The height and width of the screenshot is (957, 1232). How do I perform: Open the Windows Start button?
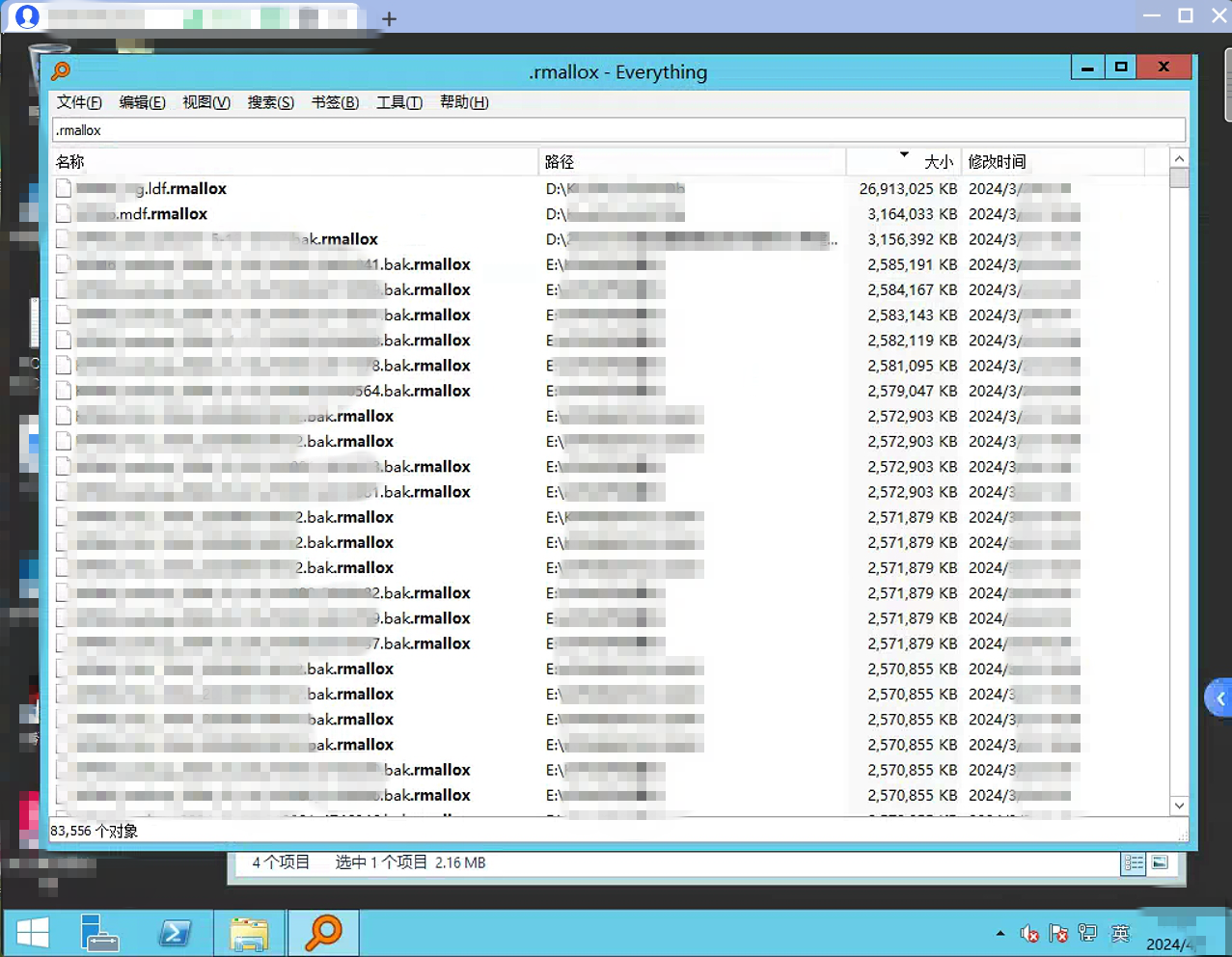click(33, 933)
